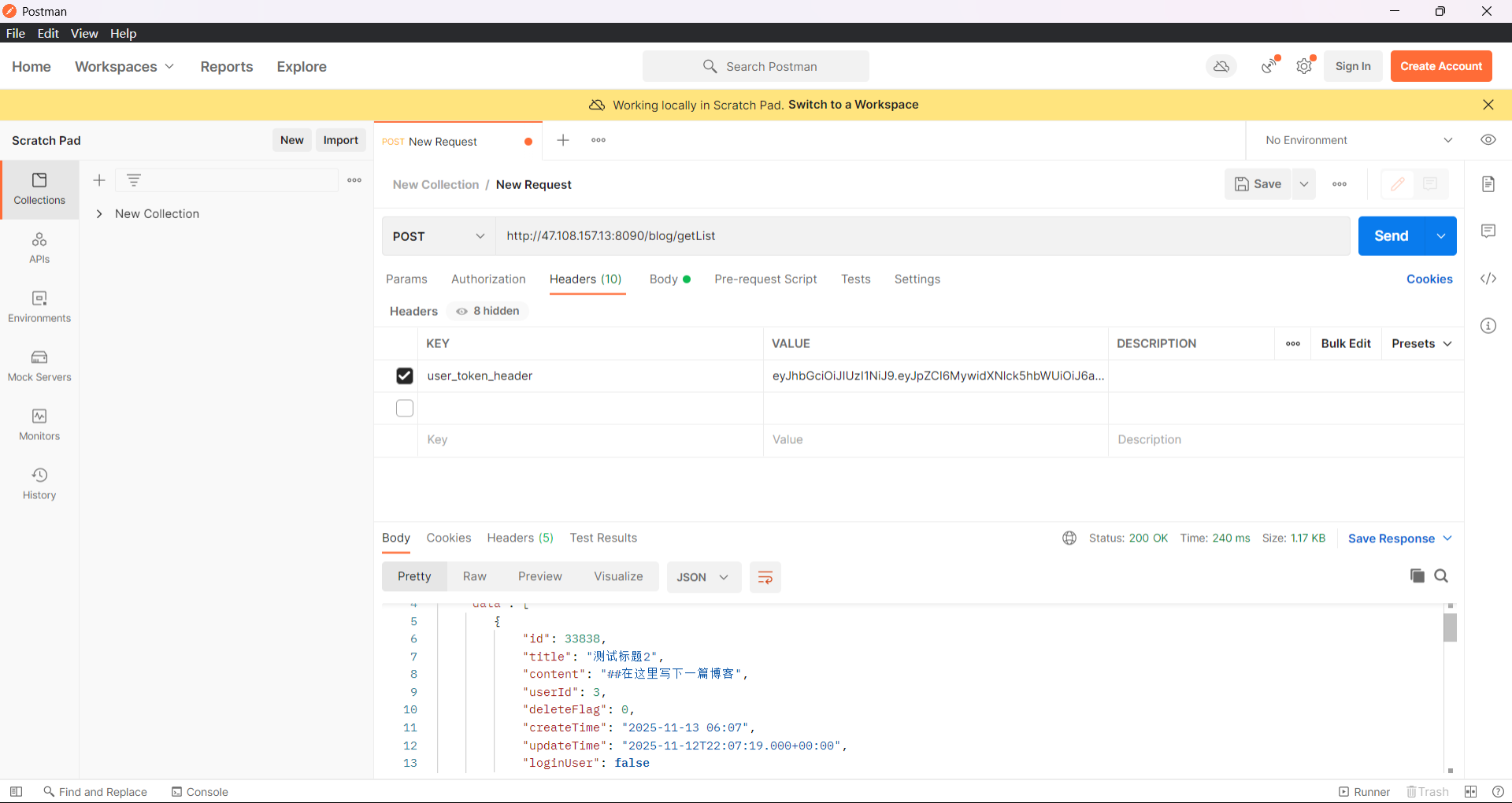Expand the Save options arrow
This screenshot has width=1512, height=803.
tap(1304, 184)
